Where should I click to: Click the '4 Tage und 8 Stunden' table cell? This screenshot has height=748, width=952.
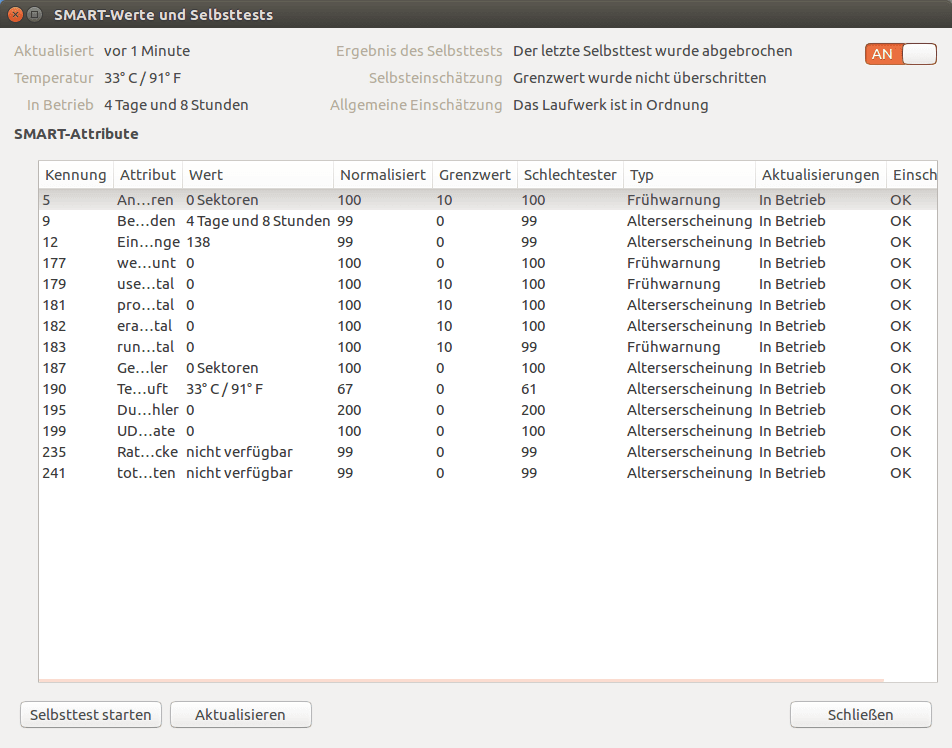coord(258,221)
